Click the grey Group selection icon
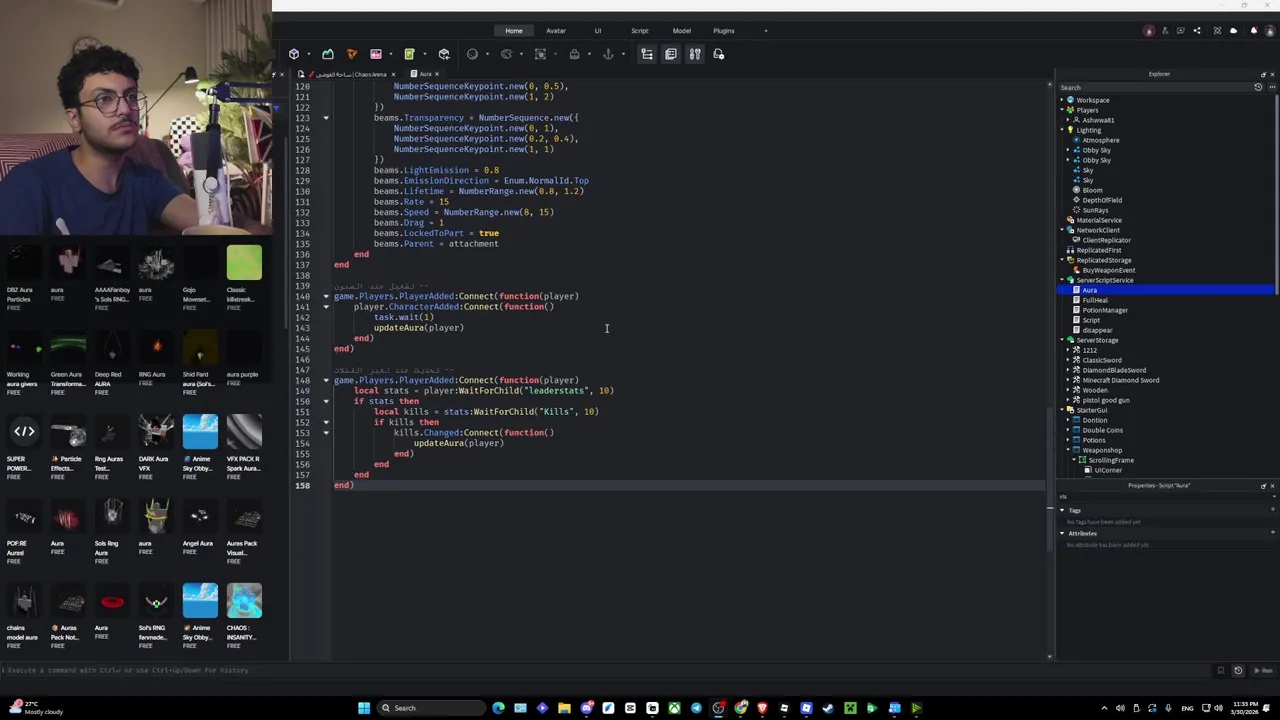The width and height of the screenshot is (1280, 720). pyautogui.click(x=540, y=54)
